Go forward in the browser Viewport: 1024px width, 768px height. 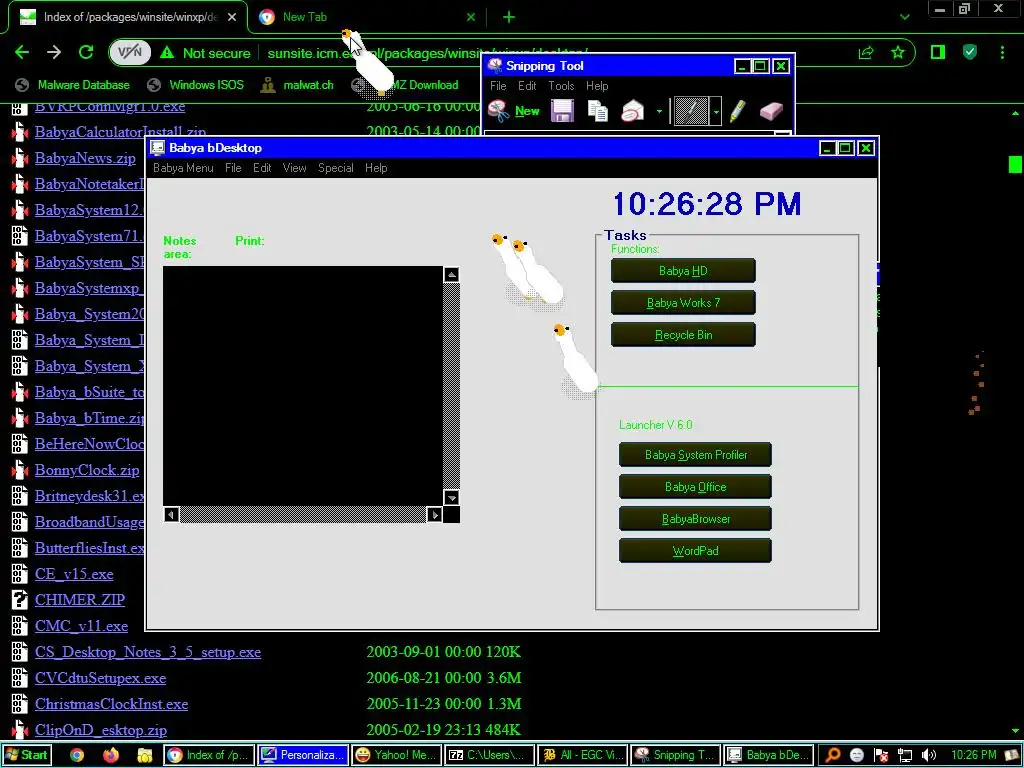pyautogui.click(x=54, y=52)
